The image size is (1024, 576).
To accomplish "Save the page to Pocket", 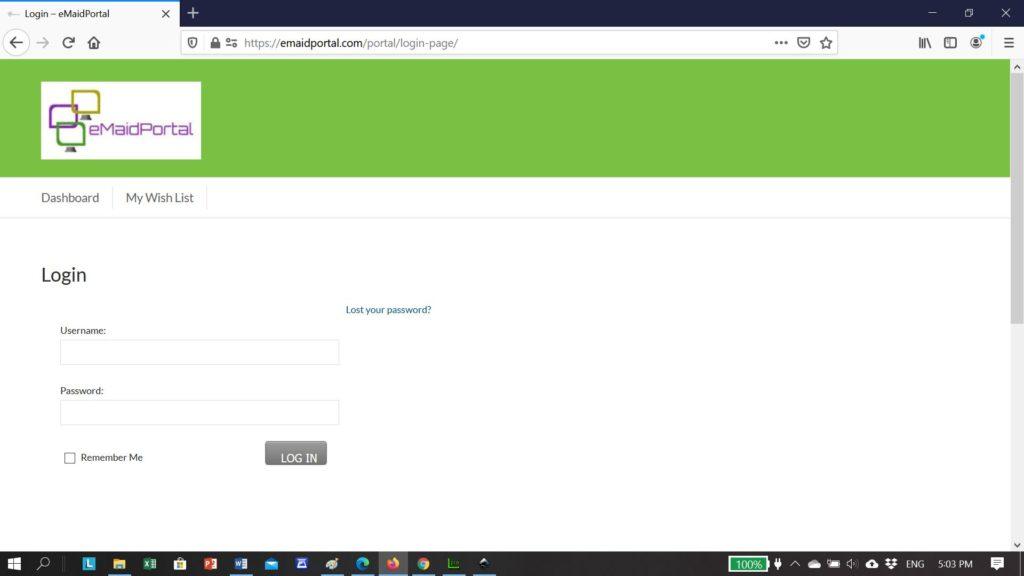I will coord(804,43).
